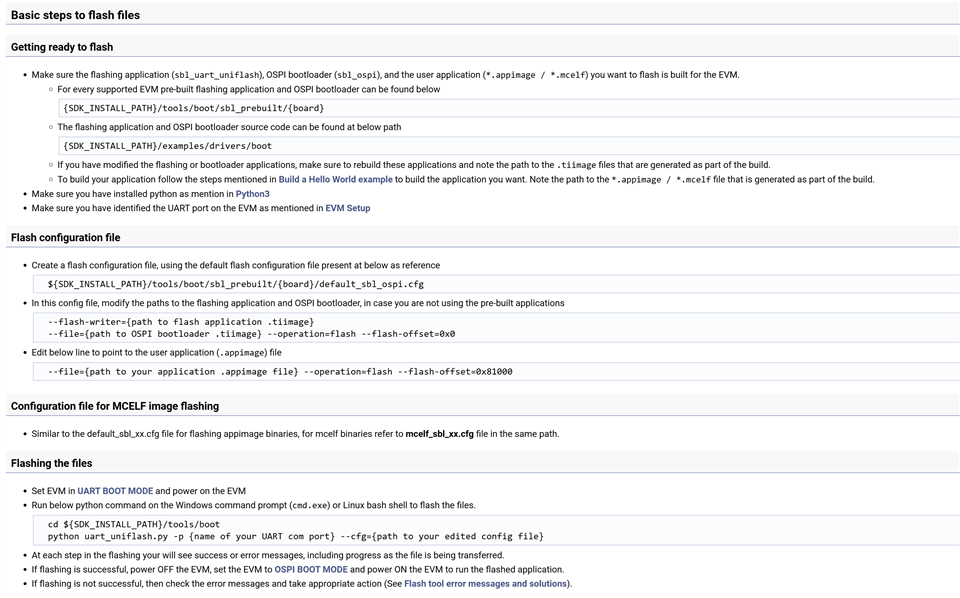Click the inline sbl_uart_uniflash code text
The height and width of the screenshot is (598, 960).
tap(217, 75)
